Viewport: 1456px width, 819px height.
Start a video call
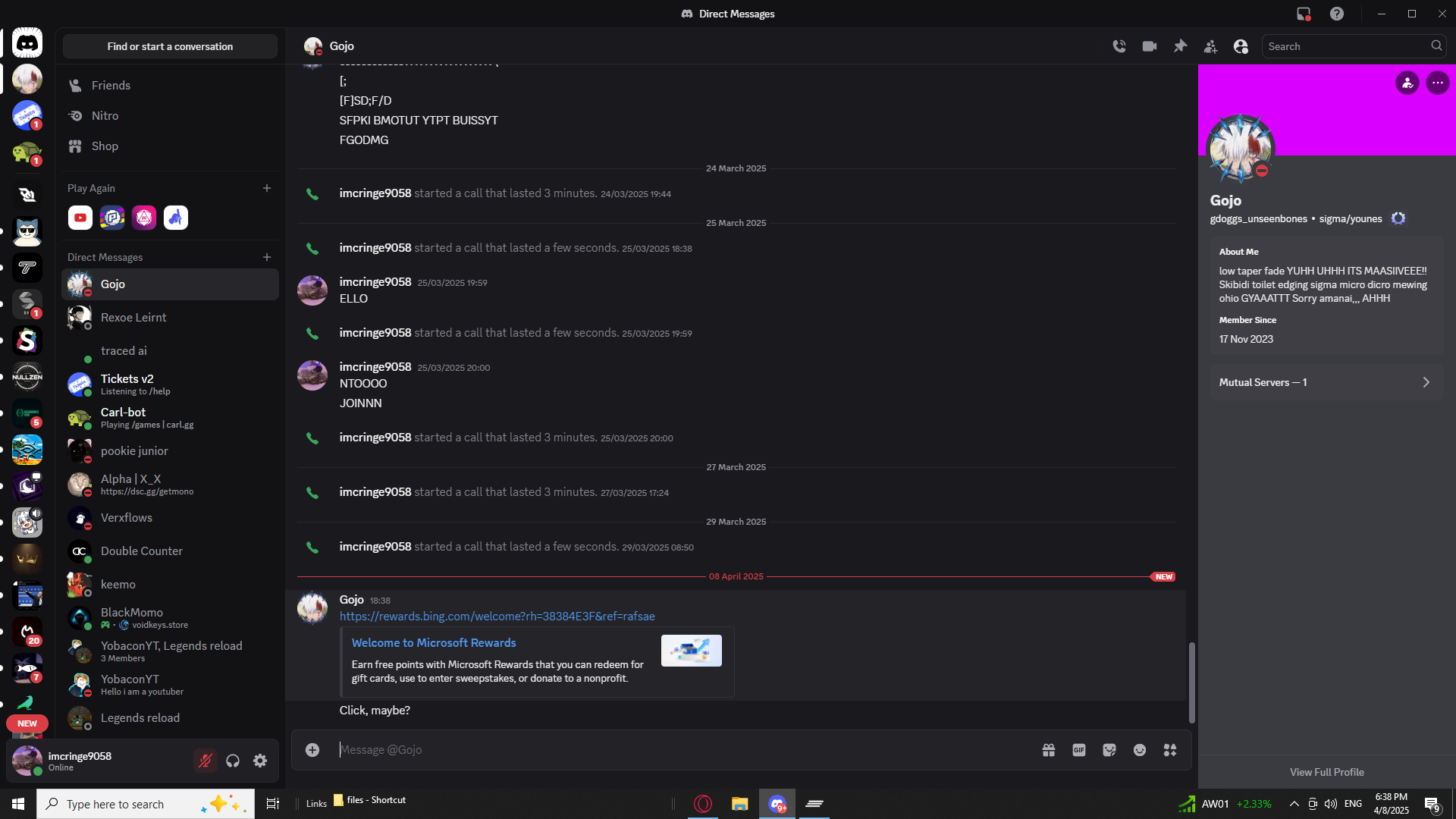1150,46
